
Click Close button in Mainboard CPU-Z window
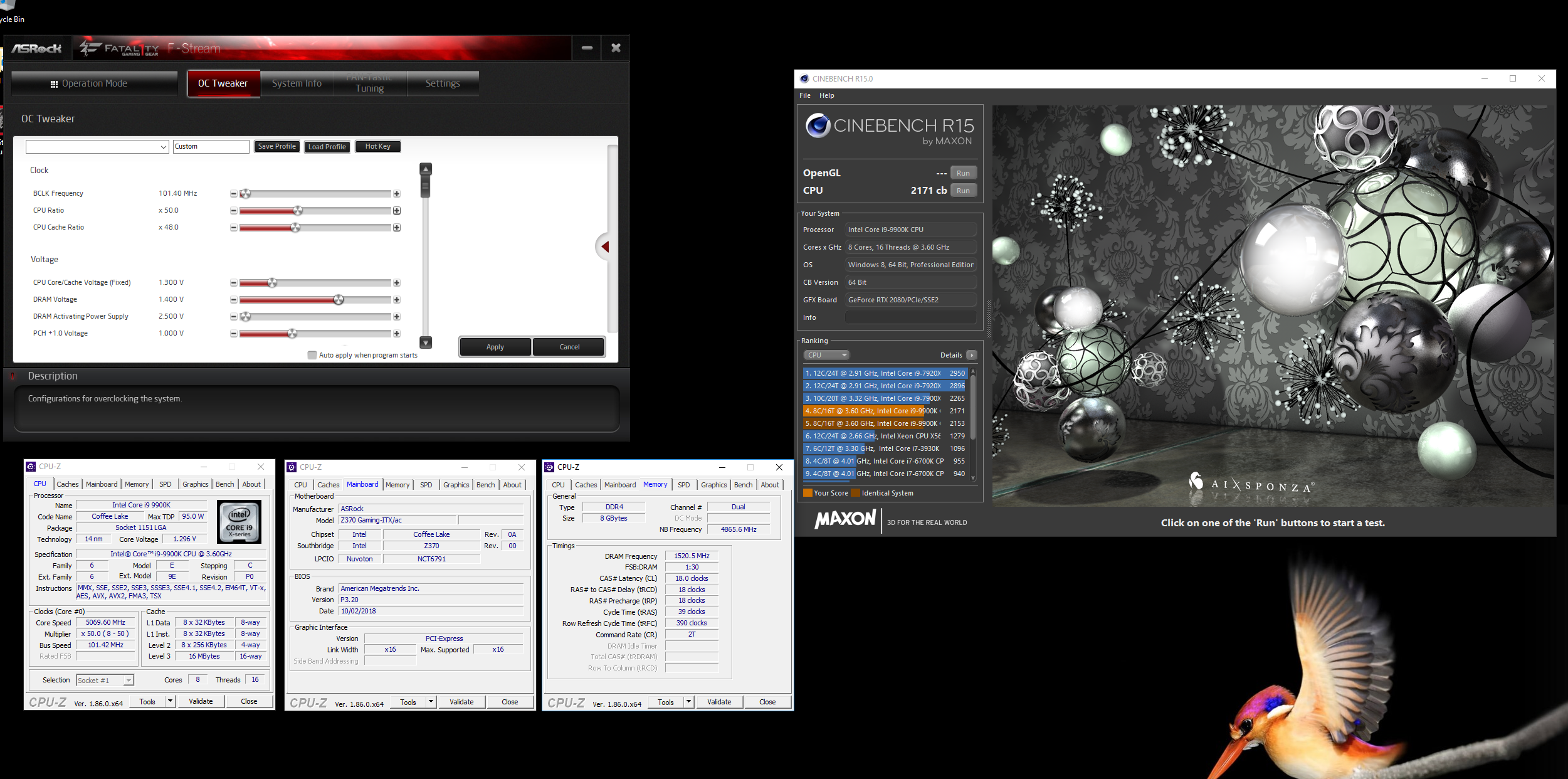510,702
